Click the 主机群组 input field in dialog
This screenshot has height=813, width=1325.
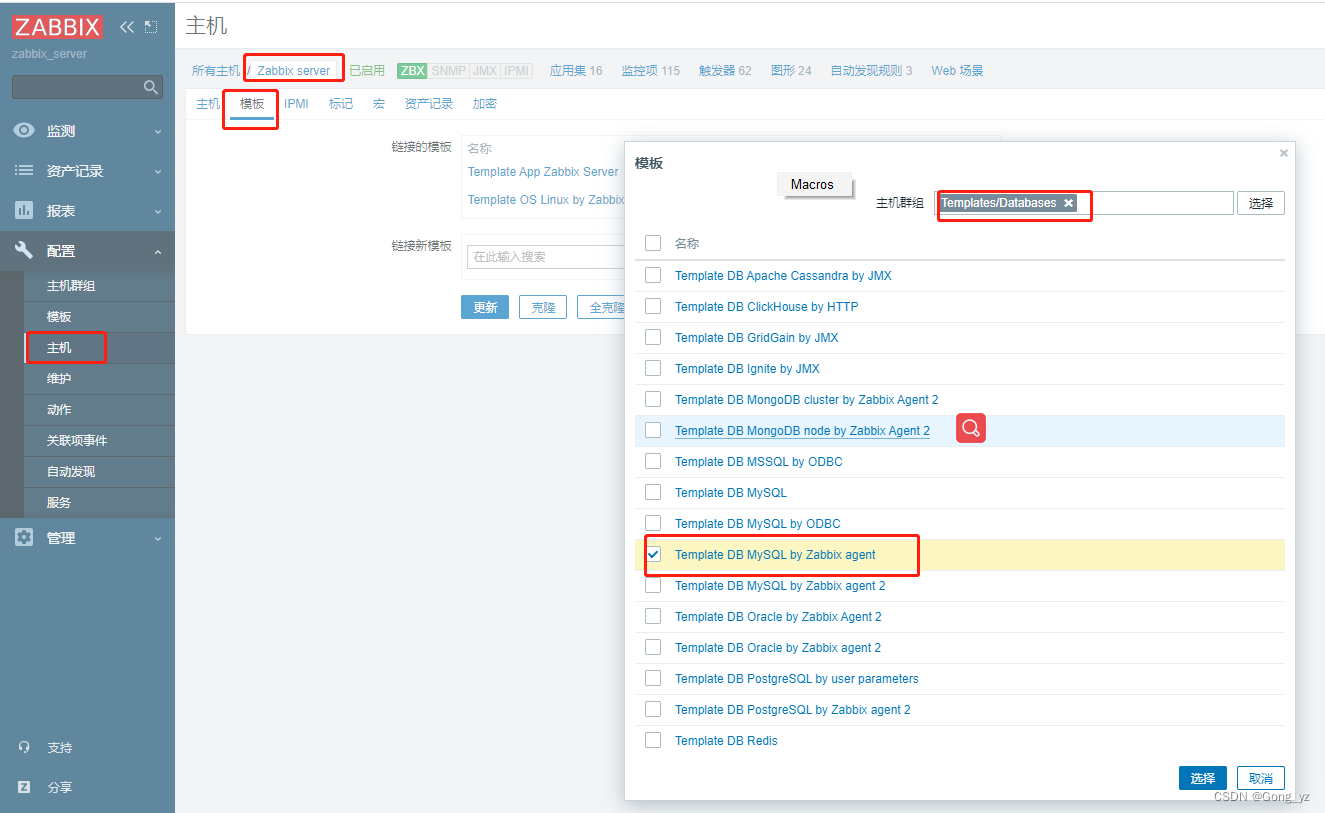tap(1084, 203)
